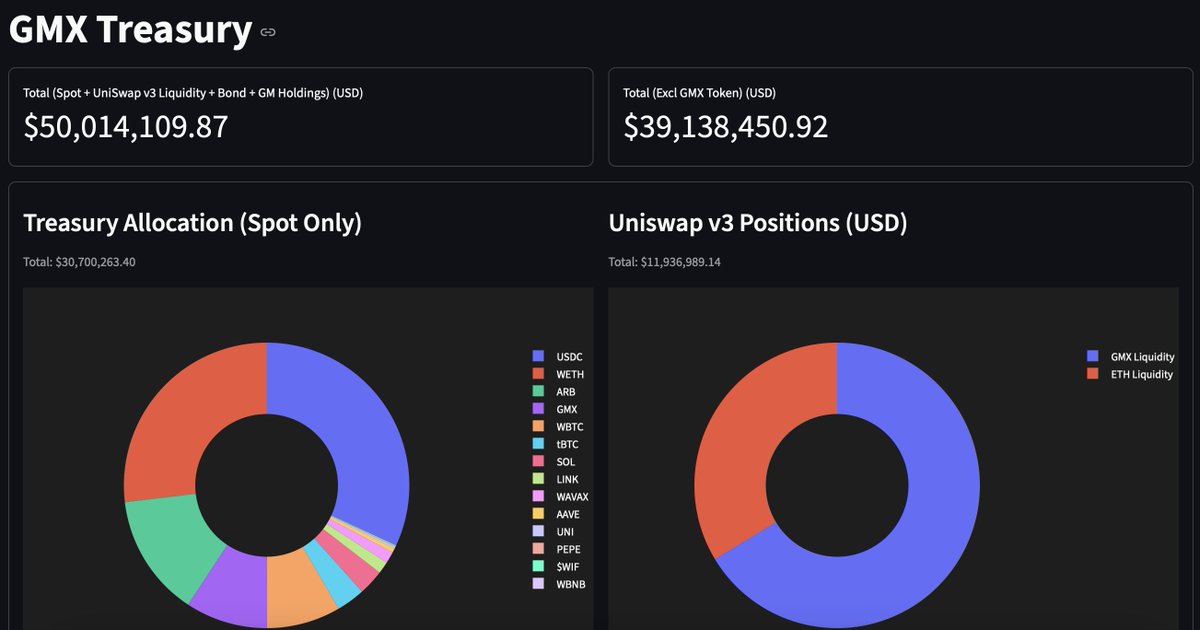
Task: Click the Uniswap v3 Positions (USD) heading
Action: pyautogui.click(x=758, y=223)
